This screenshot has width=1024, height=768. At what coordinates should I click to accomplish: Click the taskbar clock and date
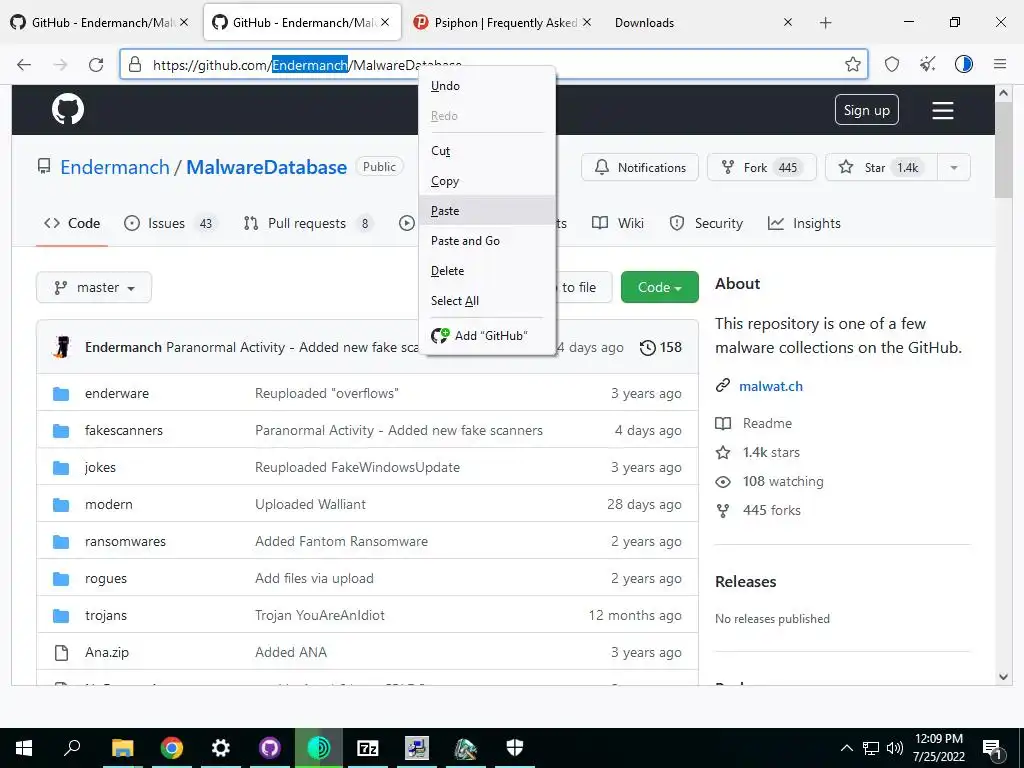tap(938, 748)
